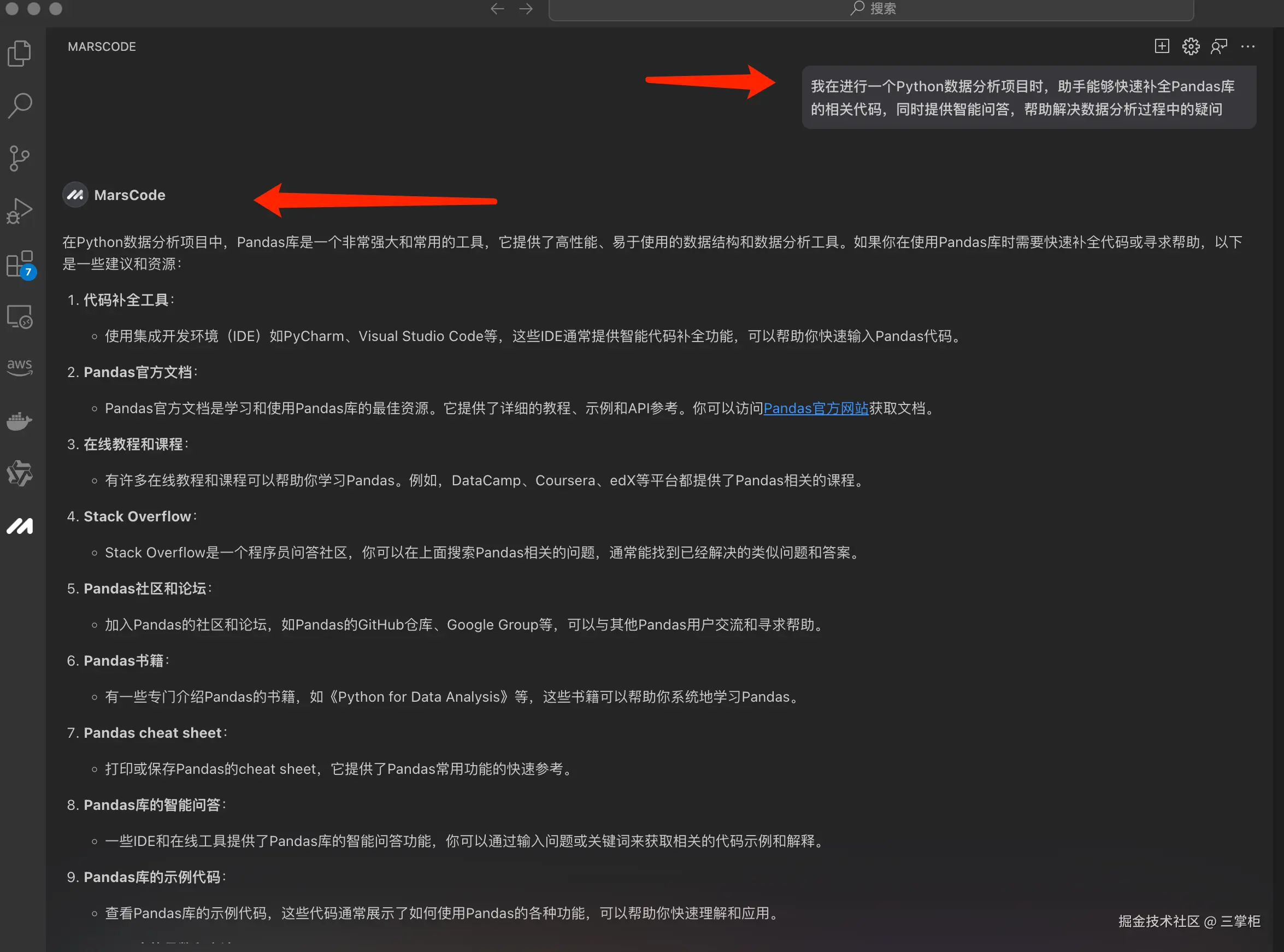Image resolution: width=1284 pixels, height=952 pixels.
Task: Click the MarsCode avatar beside response
Action: pyautogui.click(x=75, y=195)
